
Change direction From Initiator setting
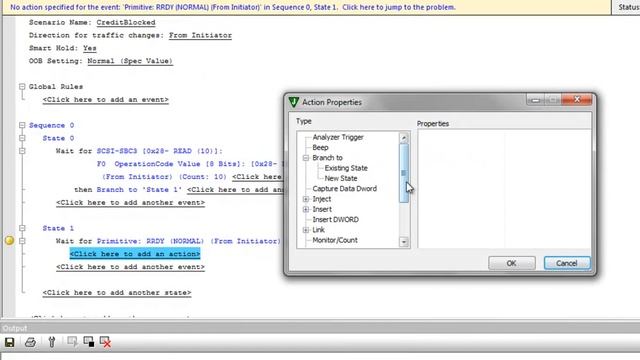[200, 36]
